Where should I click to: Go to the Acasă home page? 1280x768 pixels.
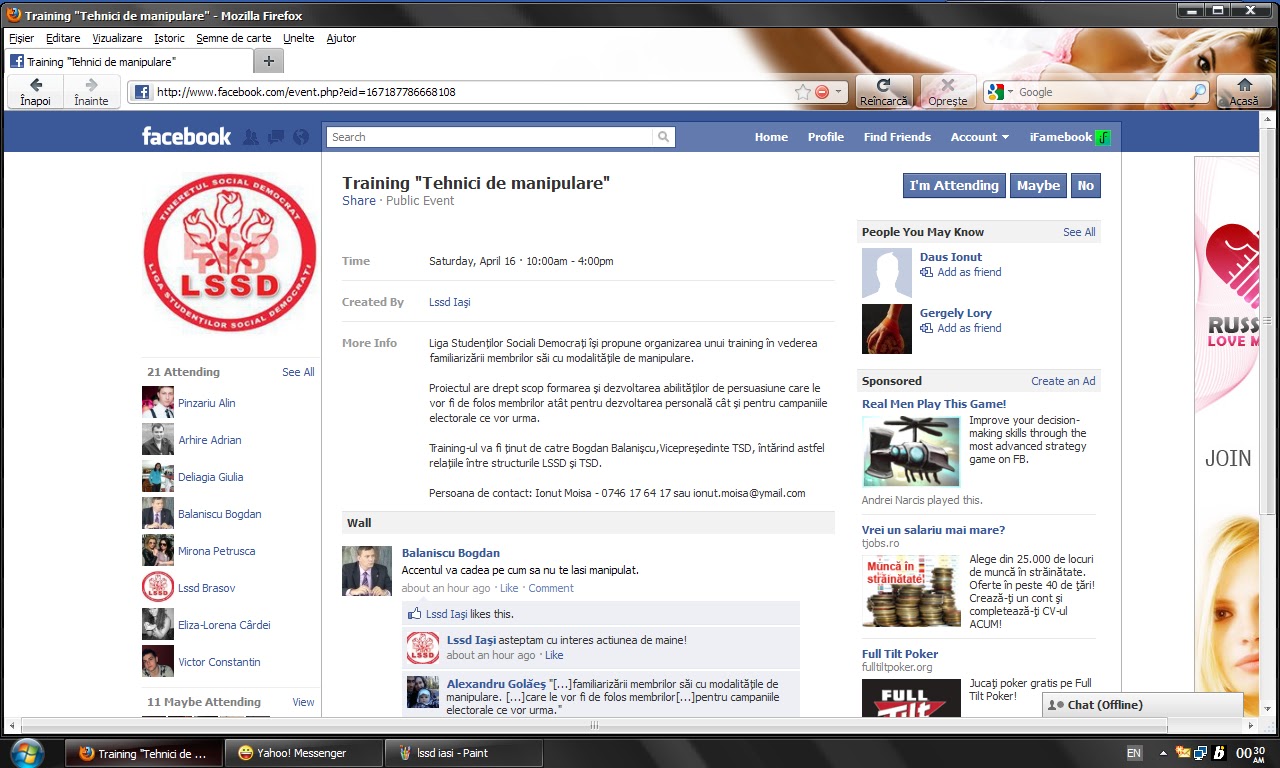pos(1244,91)
